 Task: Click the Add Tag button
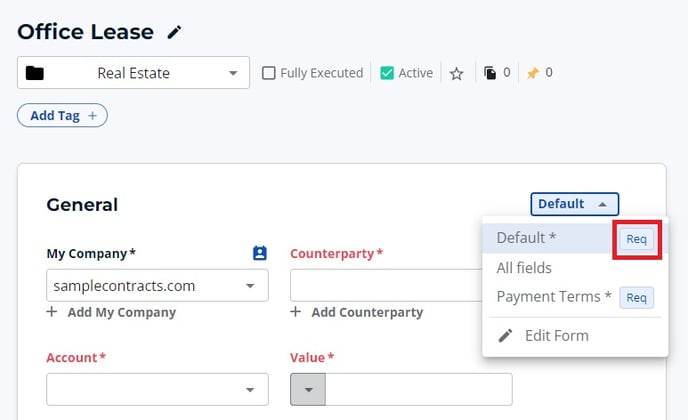(62, 116)
